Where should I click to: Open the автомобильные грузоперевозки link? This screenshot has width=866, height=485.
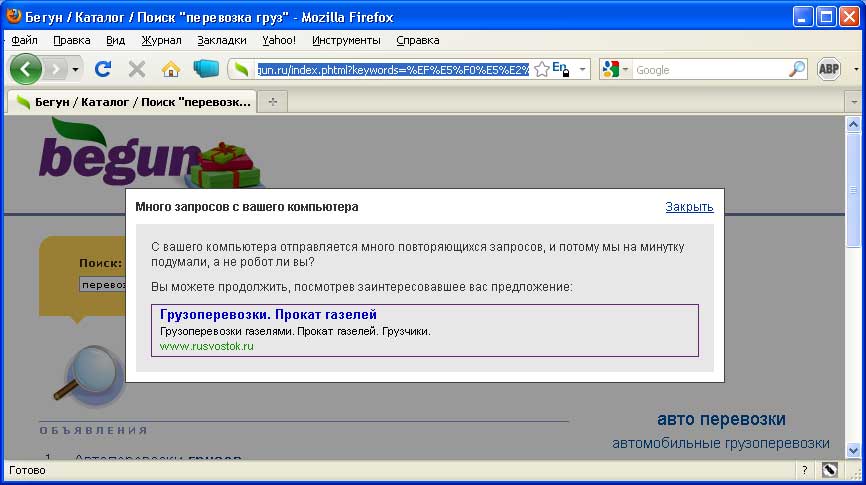(721, 443)
